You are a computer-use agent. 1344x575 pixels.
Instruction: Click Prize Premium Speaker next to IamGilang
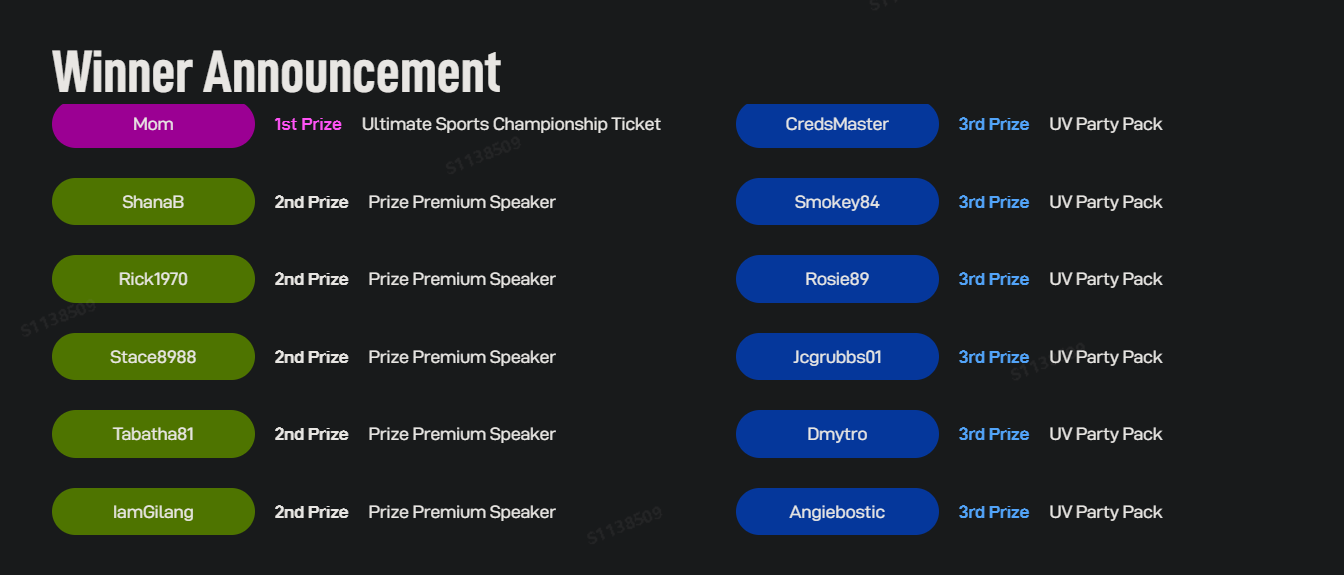coord(462,512)
